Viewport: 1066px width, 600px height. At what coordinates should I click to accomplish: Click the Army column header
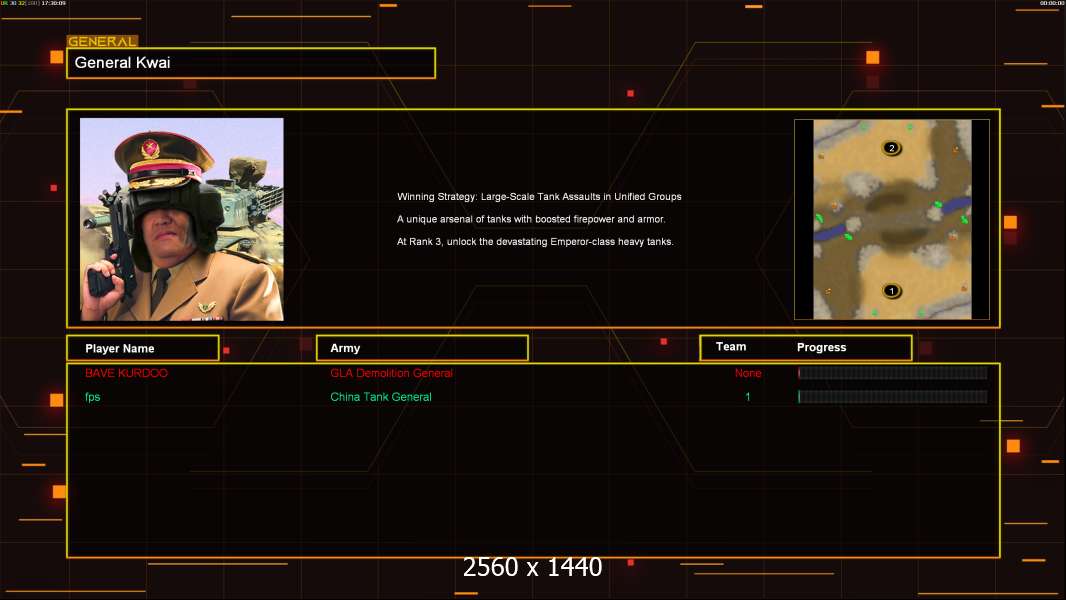pyautogui.click(x=422, y=348)
